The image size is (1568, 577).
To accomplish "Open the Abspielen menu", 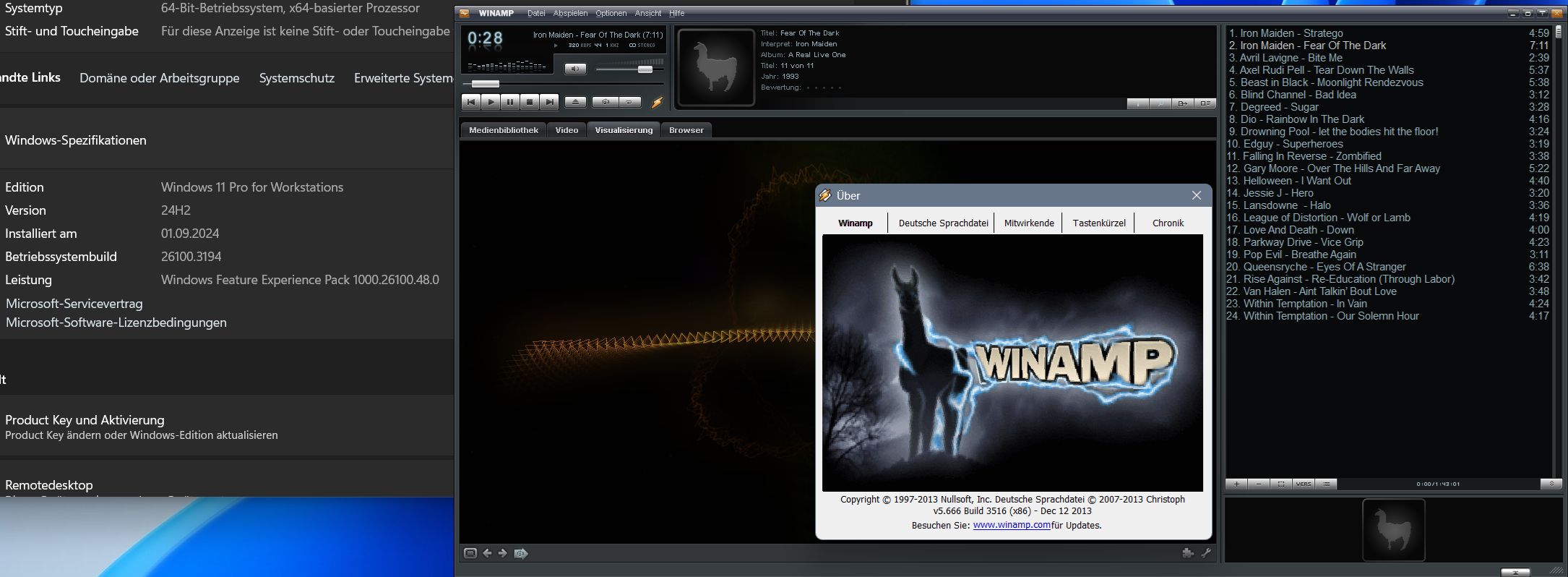I will click(570, 13).
